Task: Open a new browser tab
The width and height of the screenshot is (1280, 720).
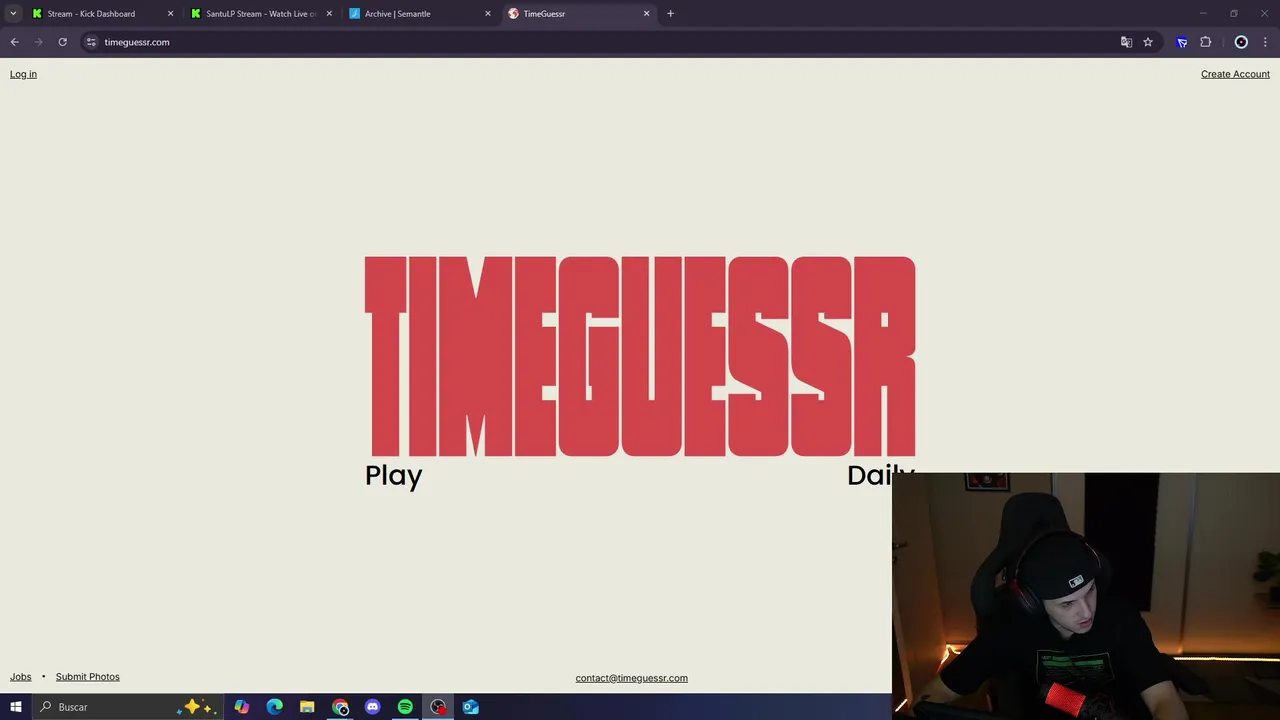Action: coord(670,14)
